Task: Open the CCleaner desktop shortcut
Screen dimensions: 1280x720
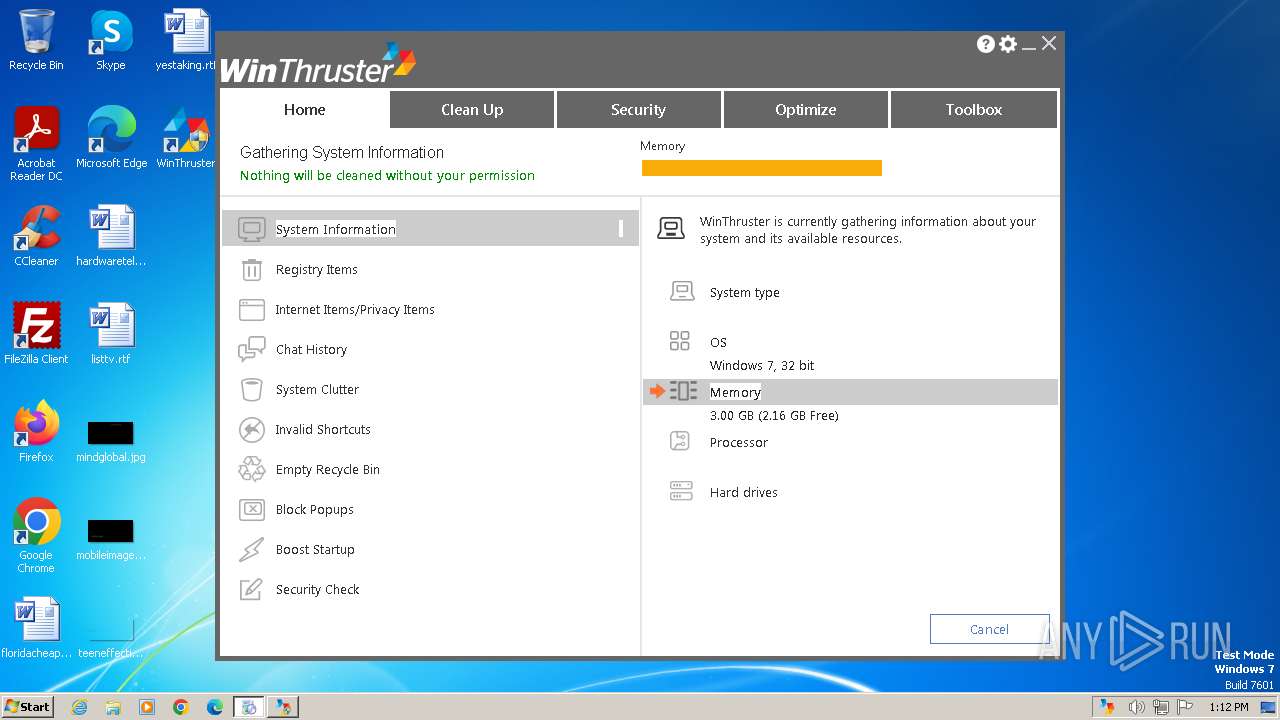Action: click(36, 237)
